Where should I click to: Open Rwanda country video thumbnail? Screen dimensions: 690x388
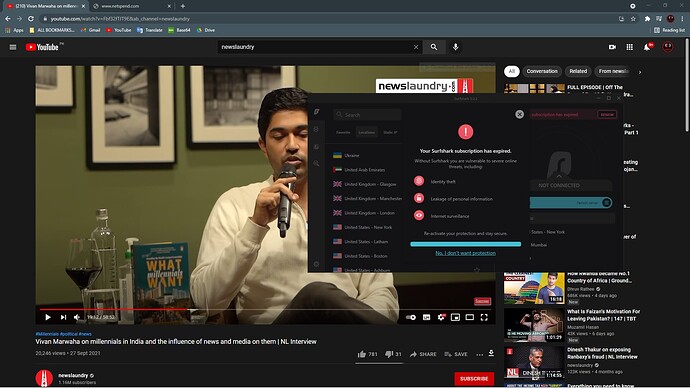pos(534,288)
